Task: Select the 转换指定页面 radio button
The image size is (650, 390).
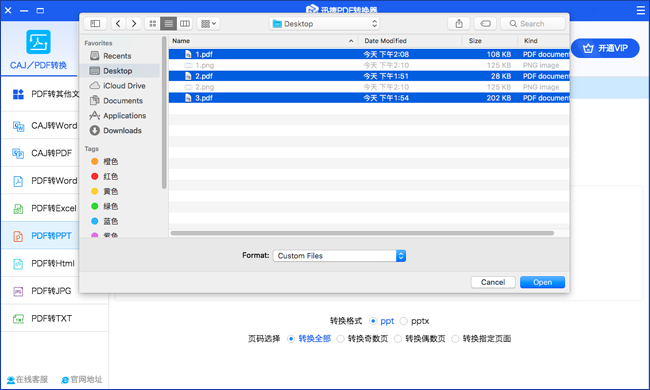Action: pos(455,339)
